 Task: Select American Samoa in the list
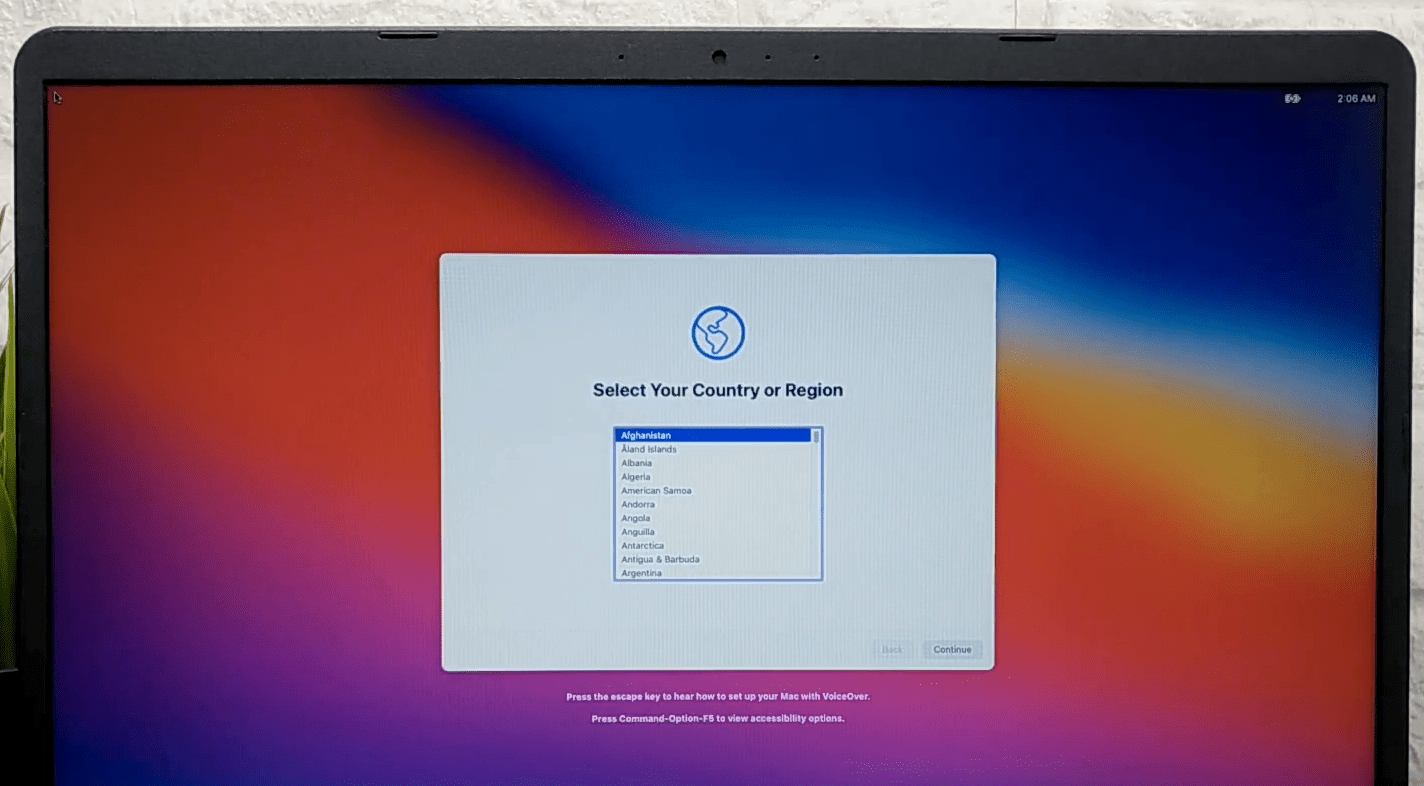713,491
